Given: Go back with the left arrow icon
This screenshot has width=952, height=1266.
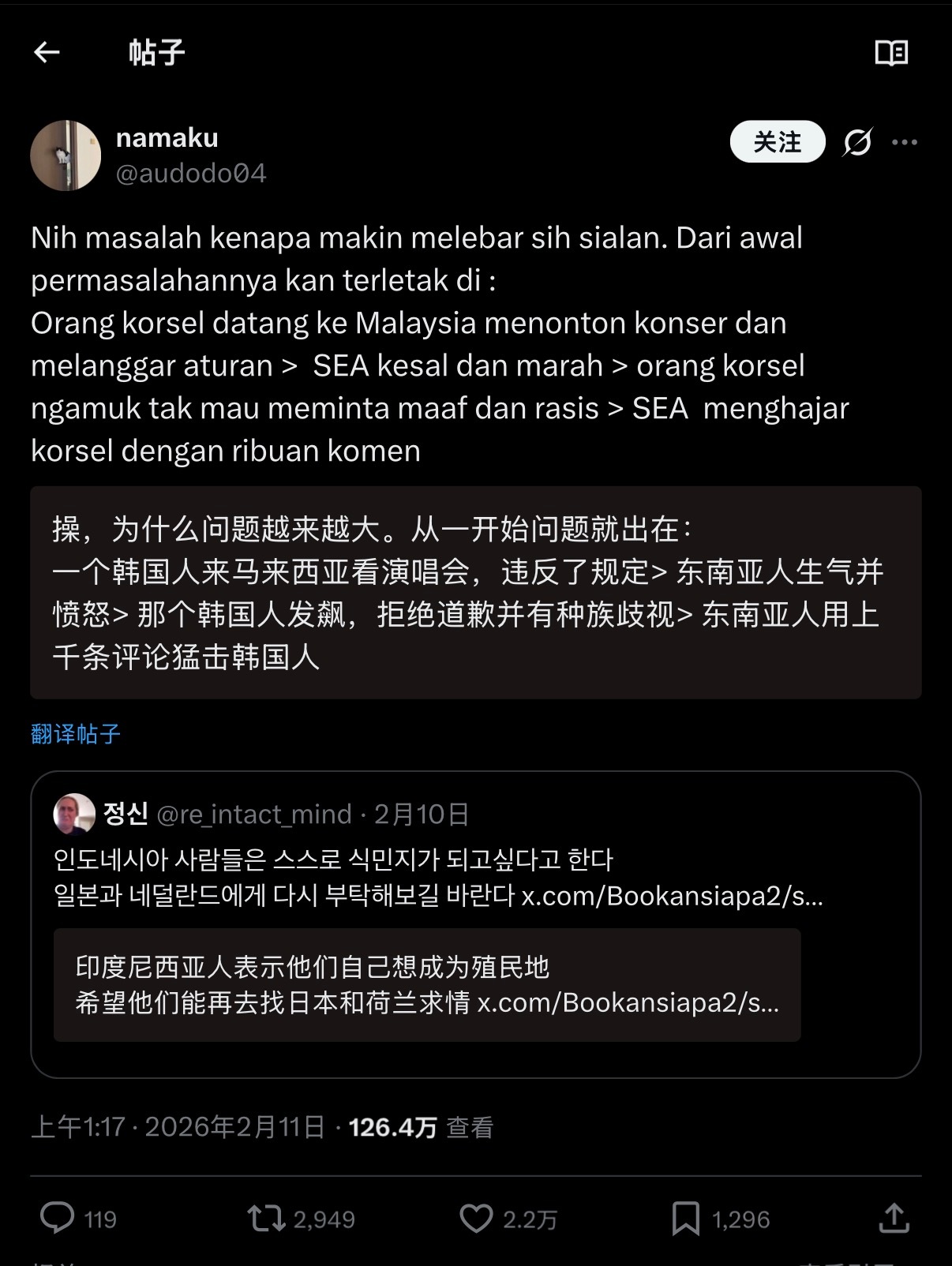Looking at the screenshot, I should (x=47, y=53).
